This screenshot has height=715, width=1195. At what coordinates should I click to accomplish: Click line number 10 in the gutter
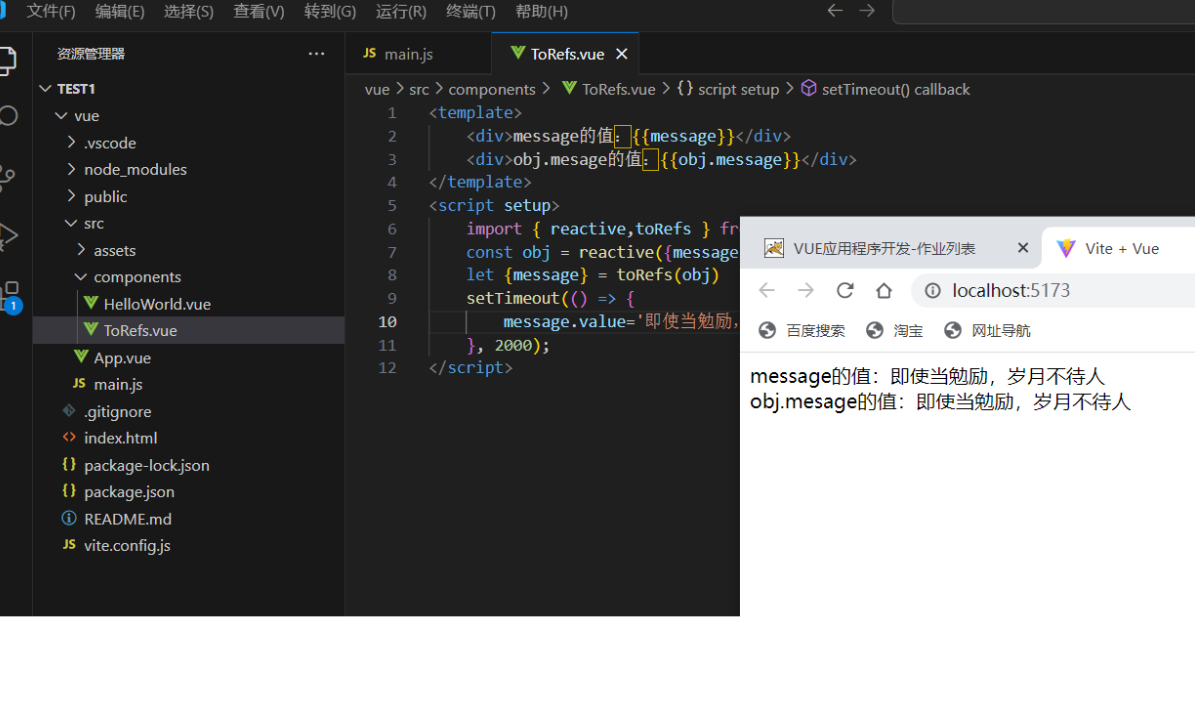coord(387,322)
